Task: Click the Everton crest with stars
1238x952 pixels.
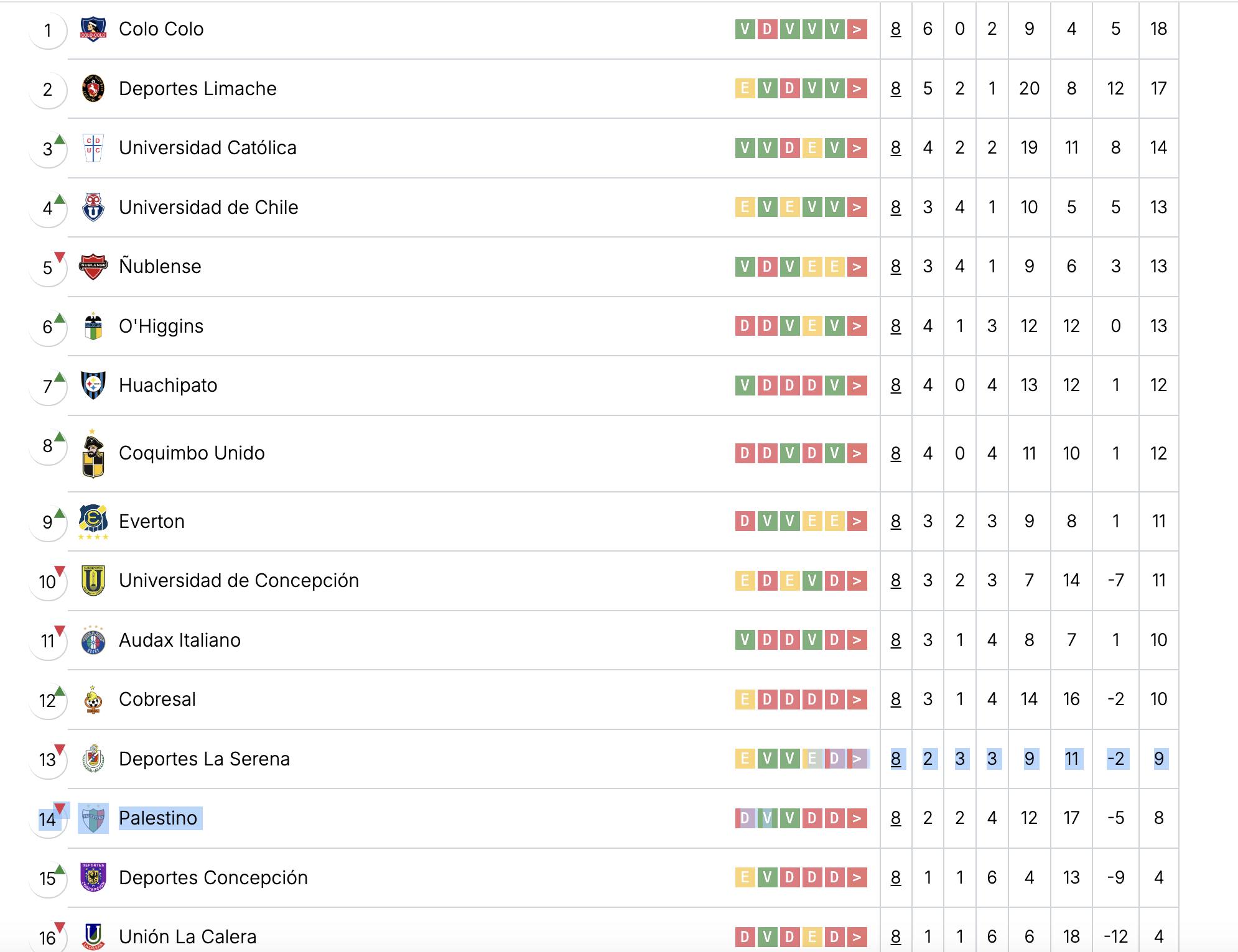Action: 93,521
